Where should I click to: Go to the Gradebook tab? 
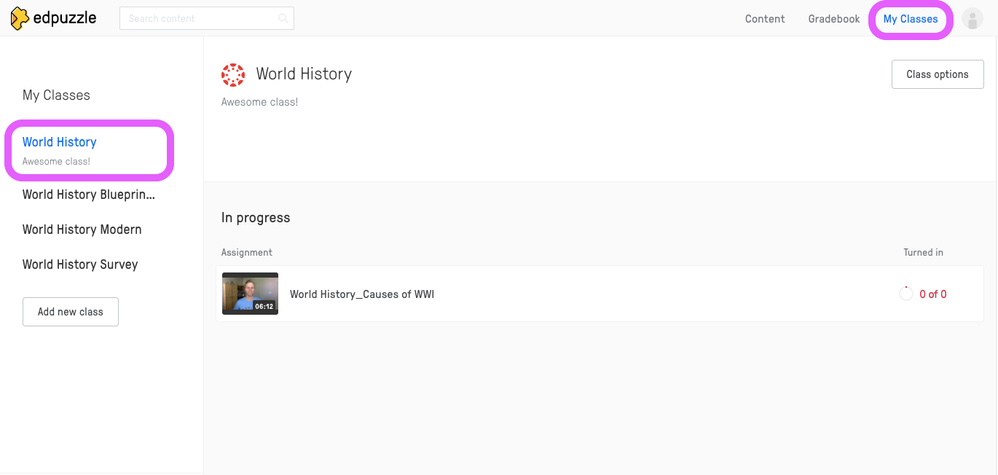coord(834,19)
